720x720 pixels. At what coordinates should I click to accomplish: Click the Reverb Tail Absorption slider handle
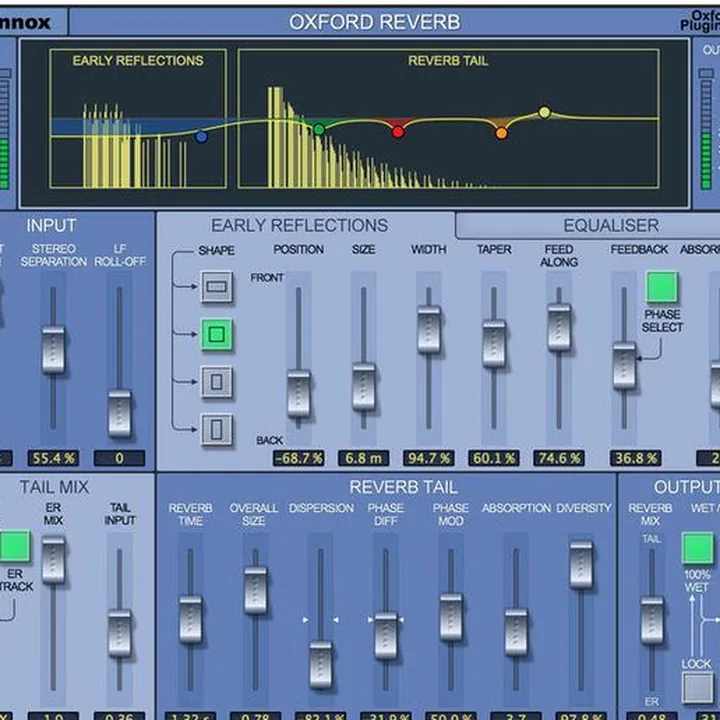(516, 632)
